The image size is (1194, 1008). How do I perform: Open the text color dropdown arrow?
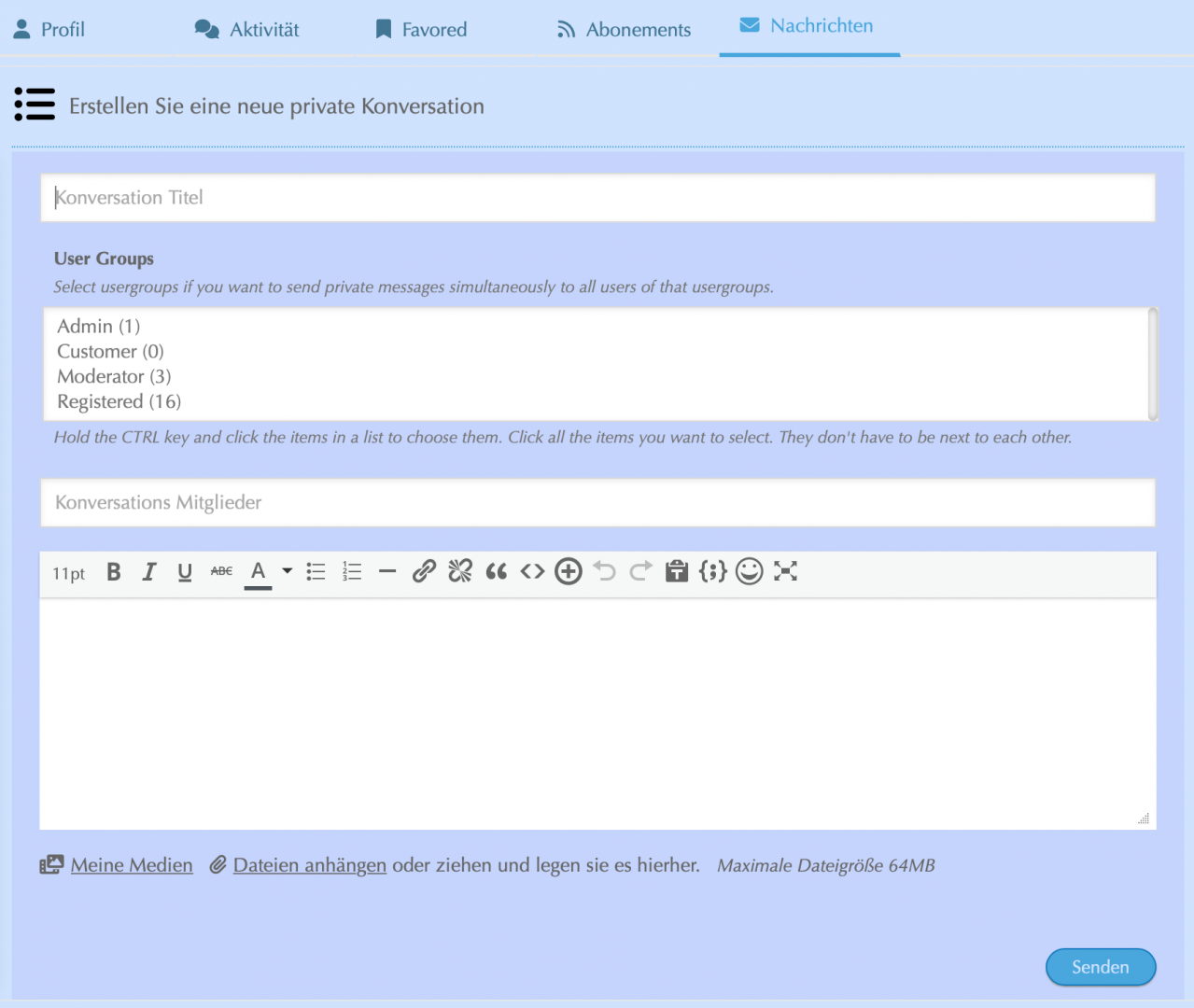tap(288, 571)
